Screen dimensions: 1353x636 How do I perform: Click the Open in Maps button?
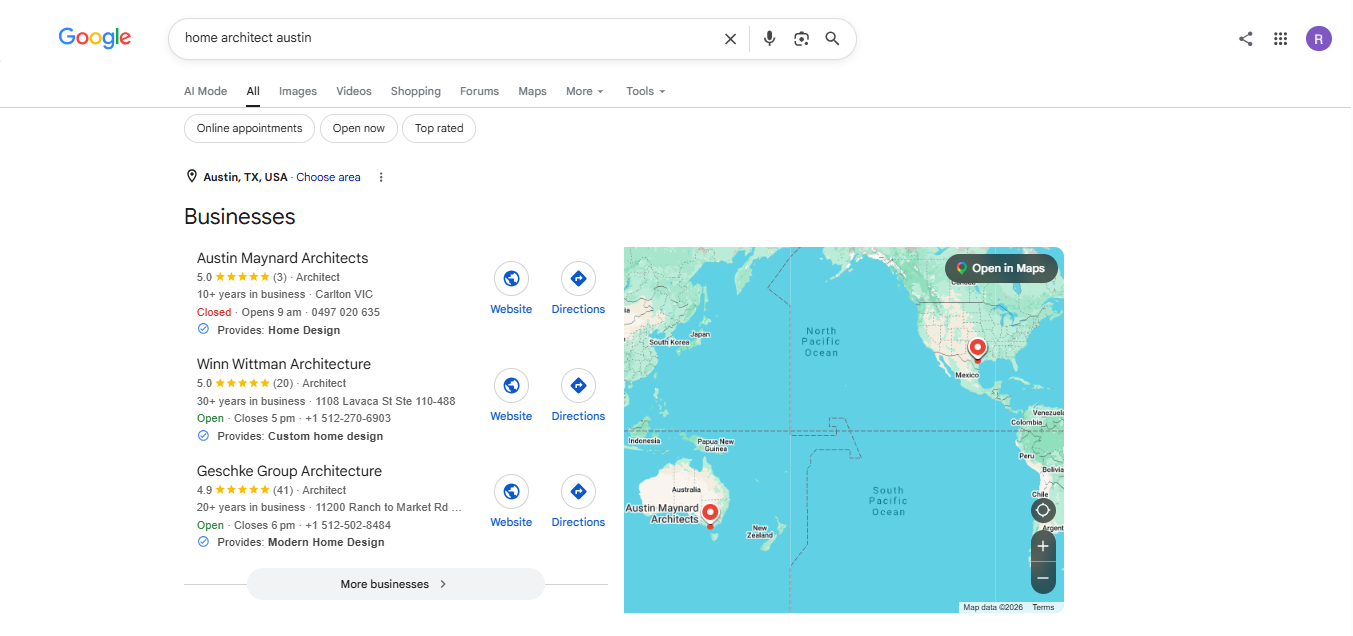[1001, 268]
